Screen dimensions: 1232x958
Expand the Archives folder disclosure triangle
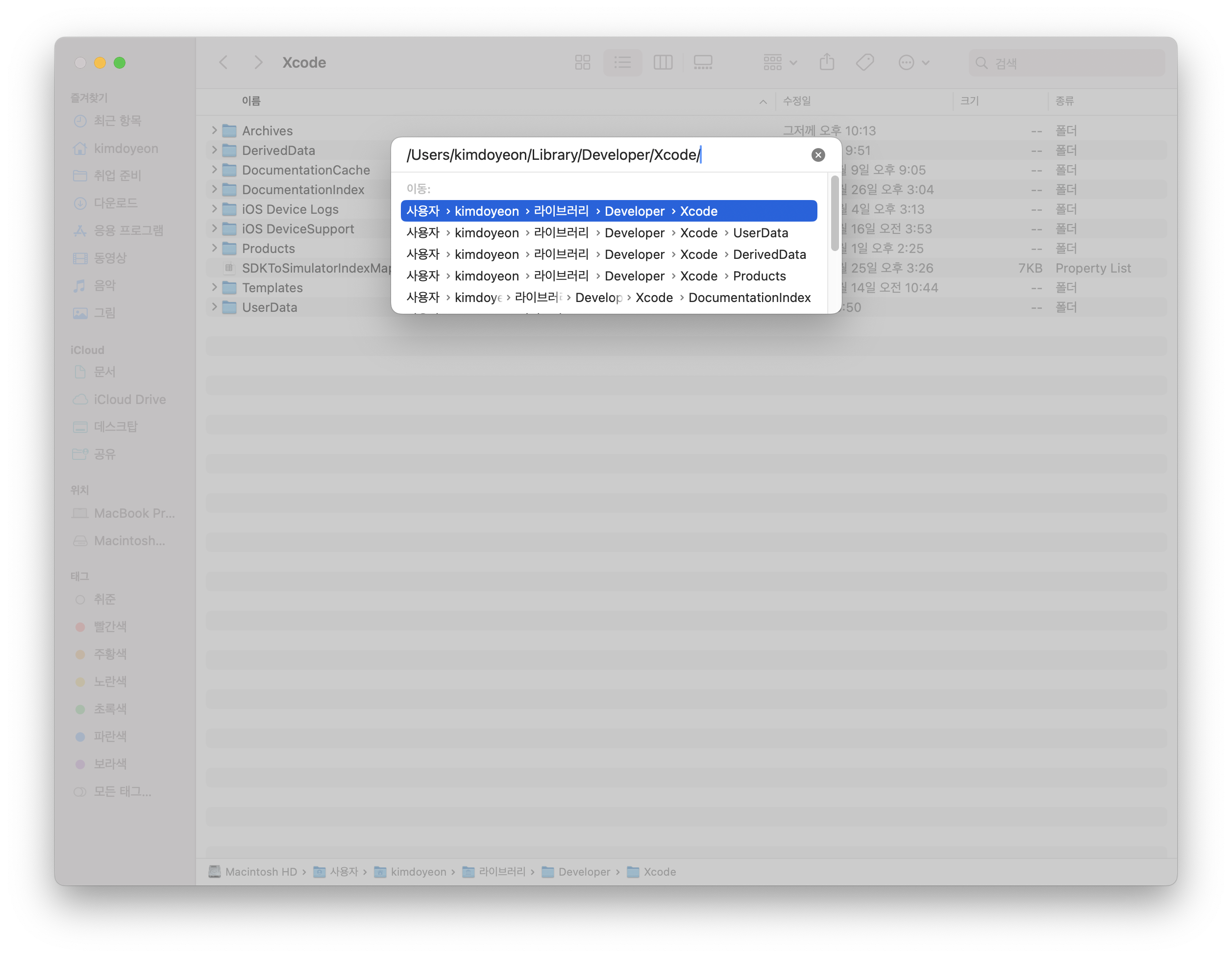(x=214, y=130)
